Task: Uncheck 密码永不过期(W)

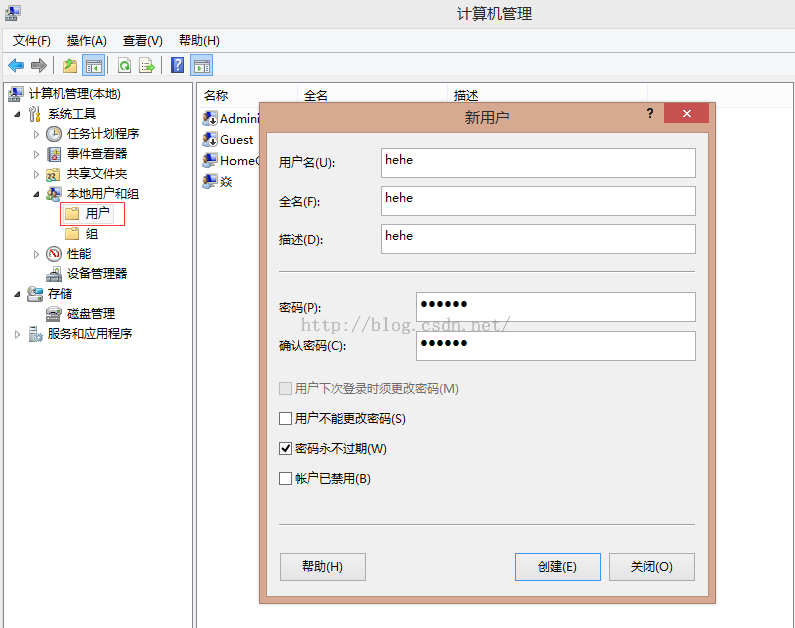Action: [285, 449]
